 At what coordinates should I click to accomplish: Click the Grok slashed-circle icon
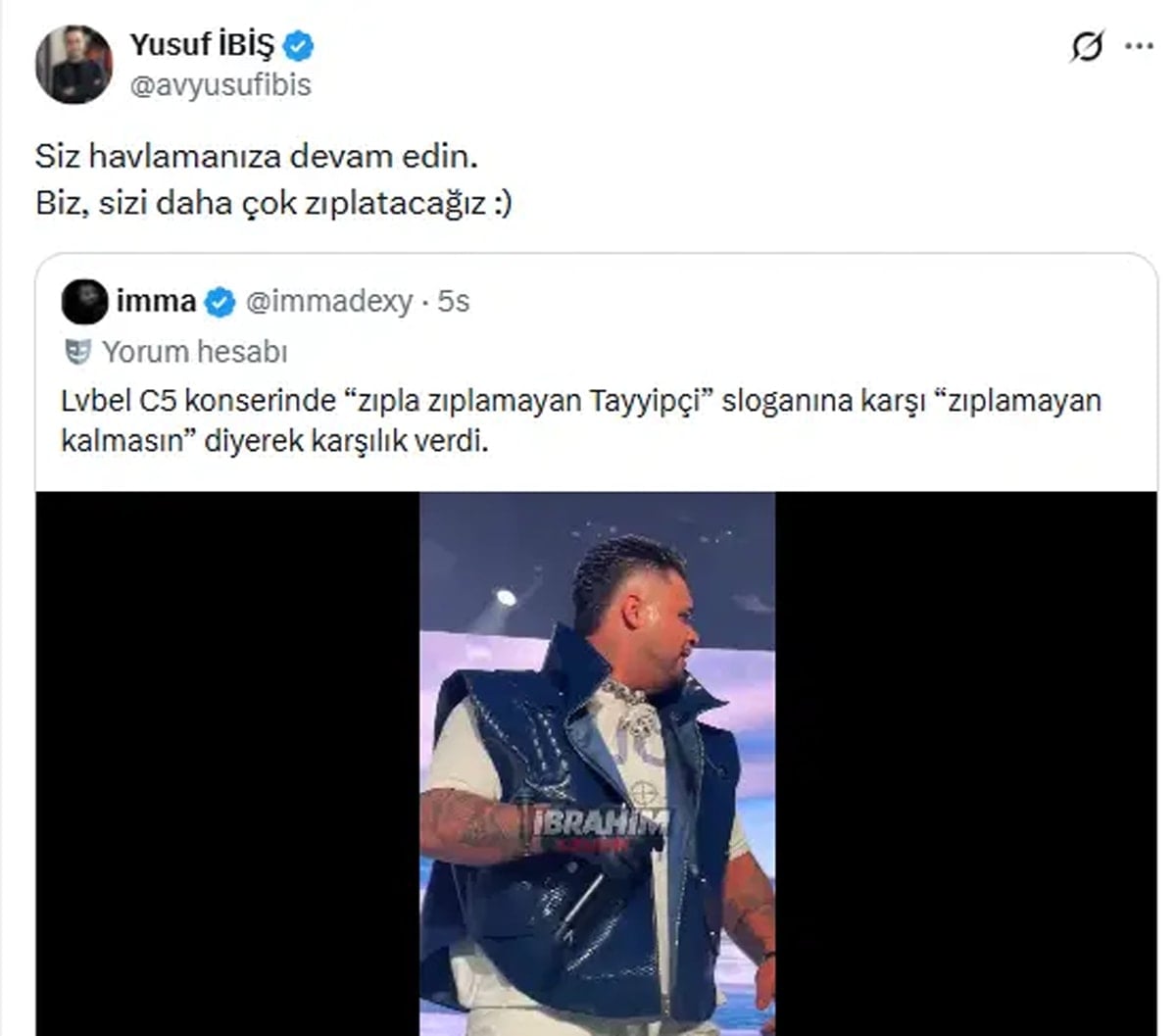1086,46
